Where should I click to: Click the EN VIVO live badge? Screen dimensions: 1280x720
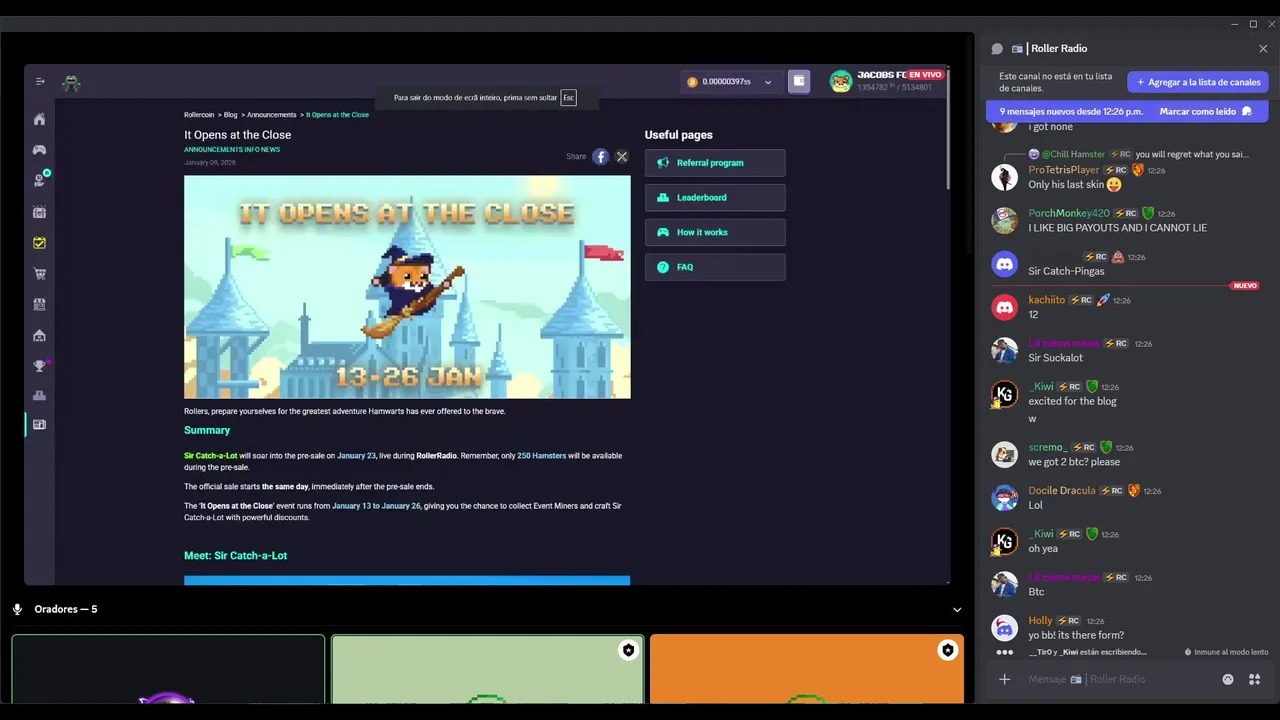click(x=925, y=75)
